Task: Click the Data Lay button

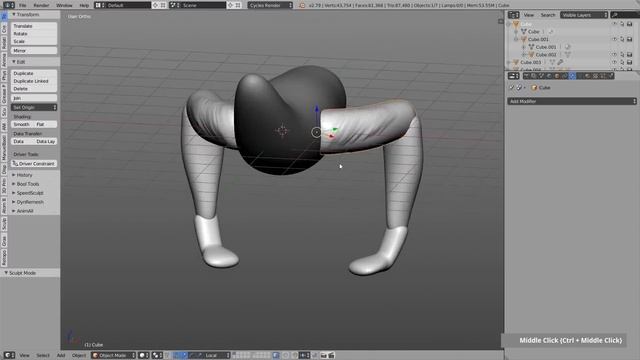Action: pos(45,141)
